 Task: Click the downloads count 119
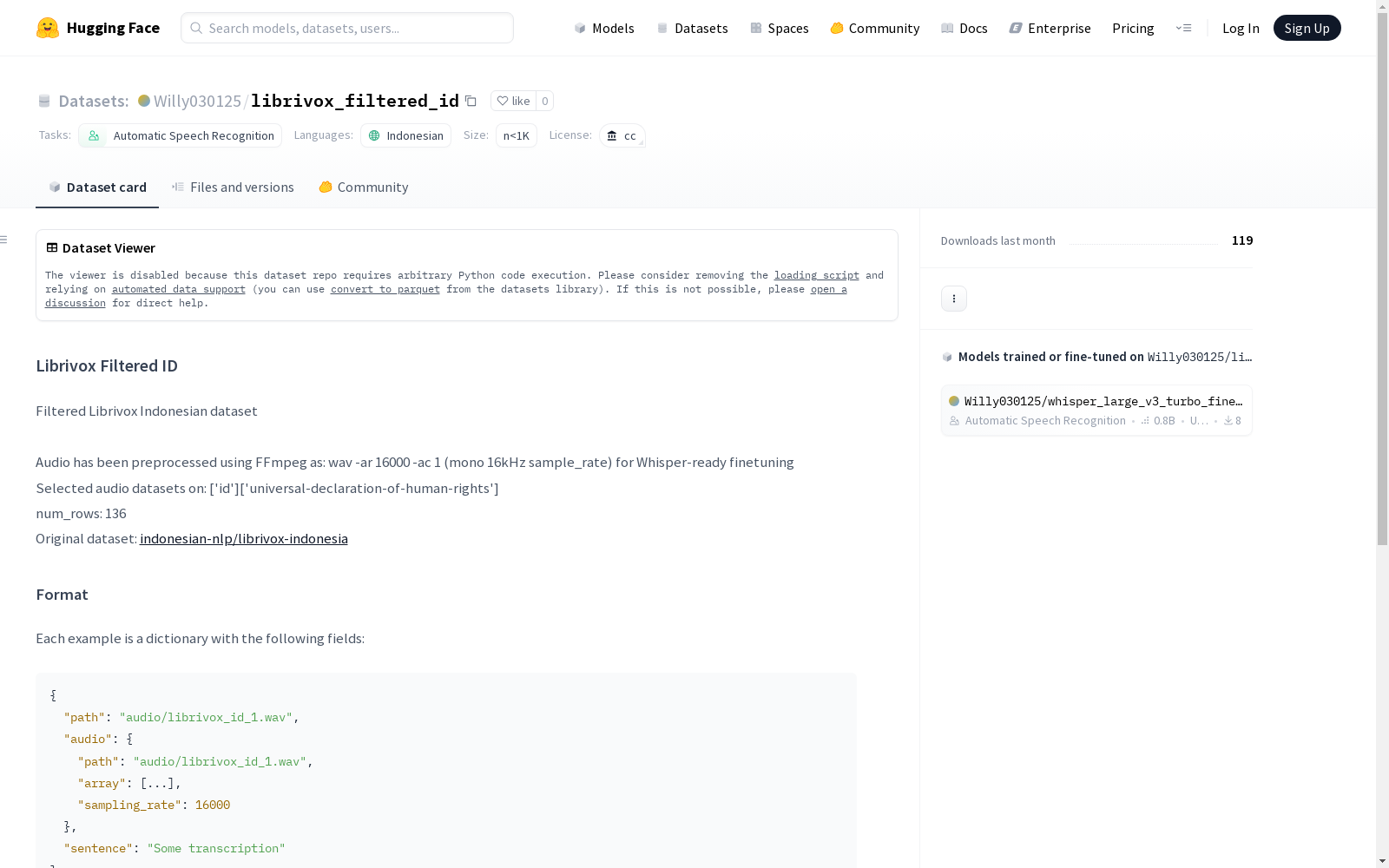[x=1242, y=240]
